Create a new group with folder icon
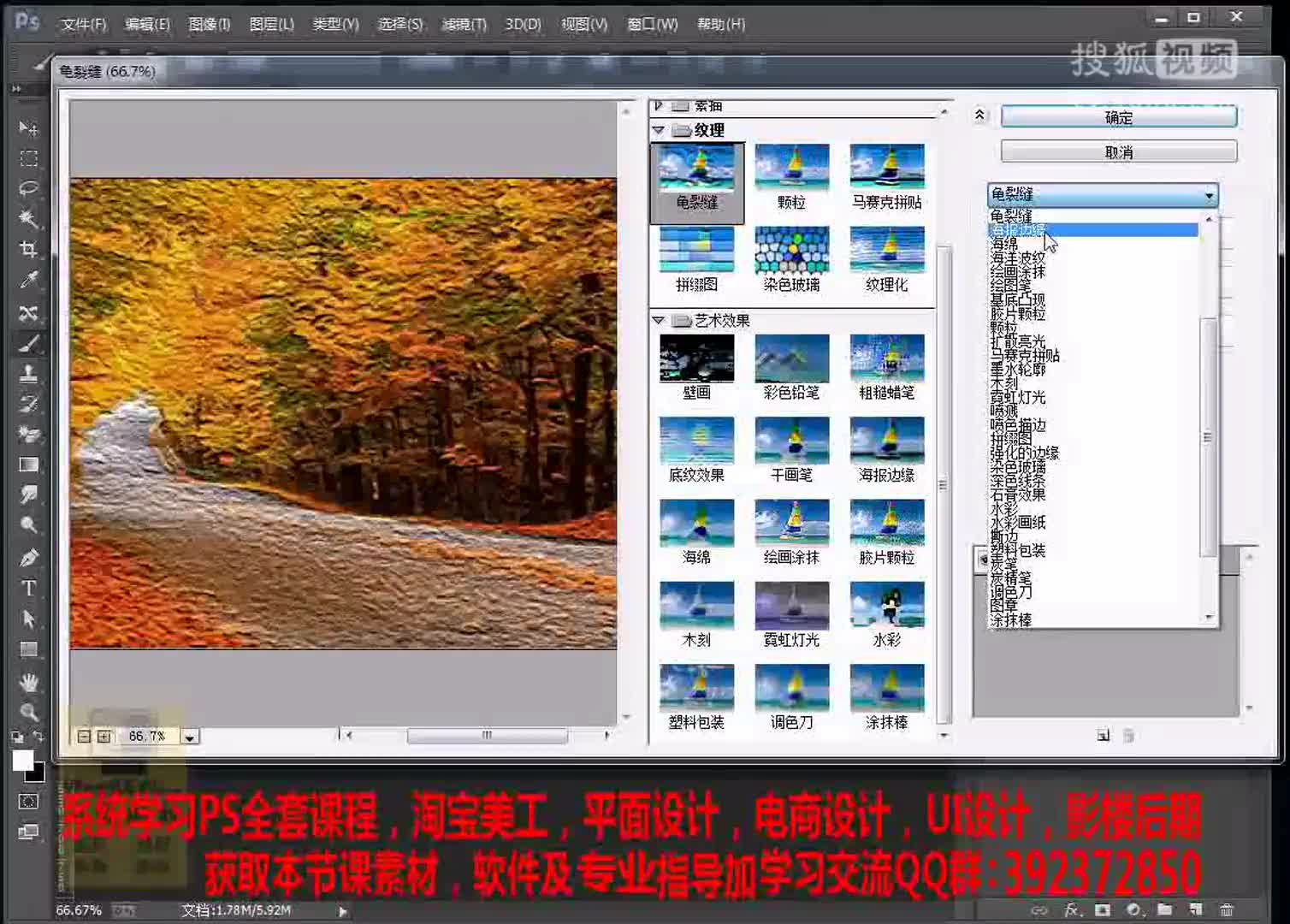1290x924 pixels. 1164,910
